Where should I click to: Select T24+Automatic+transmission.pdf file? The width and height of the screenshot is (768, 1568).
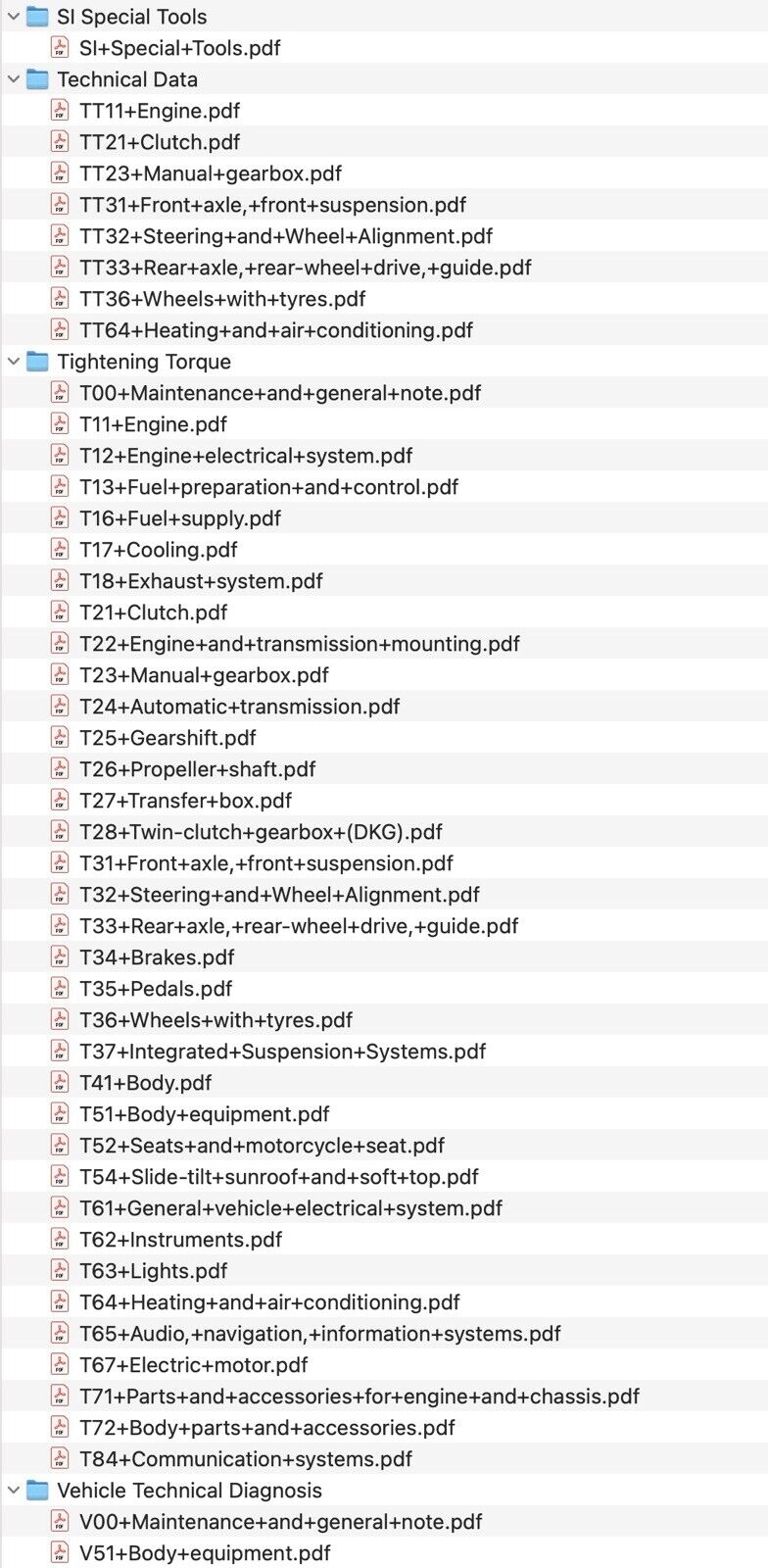240,707
